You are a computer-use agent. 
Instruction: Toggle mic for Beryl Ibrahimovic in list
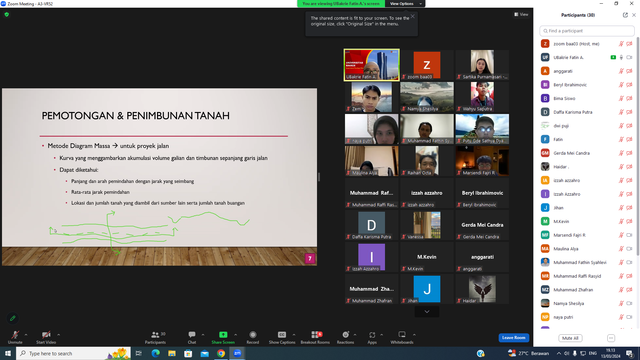tap(621, 85)
